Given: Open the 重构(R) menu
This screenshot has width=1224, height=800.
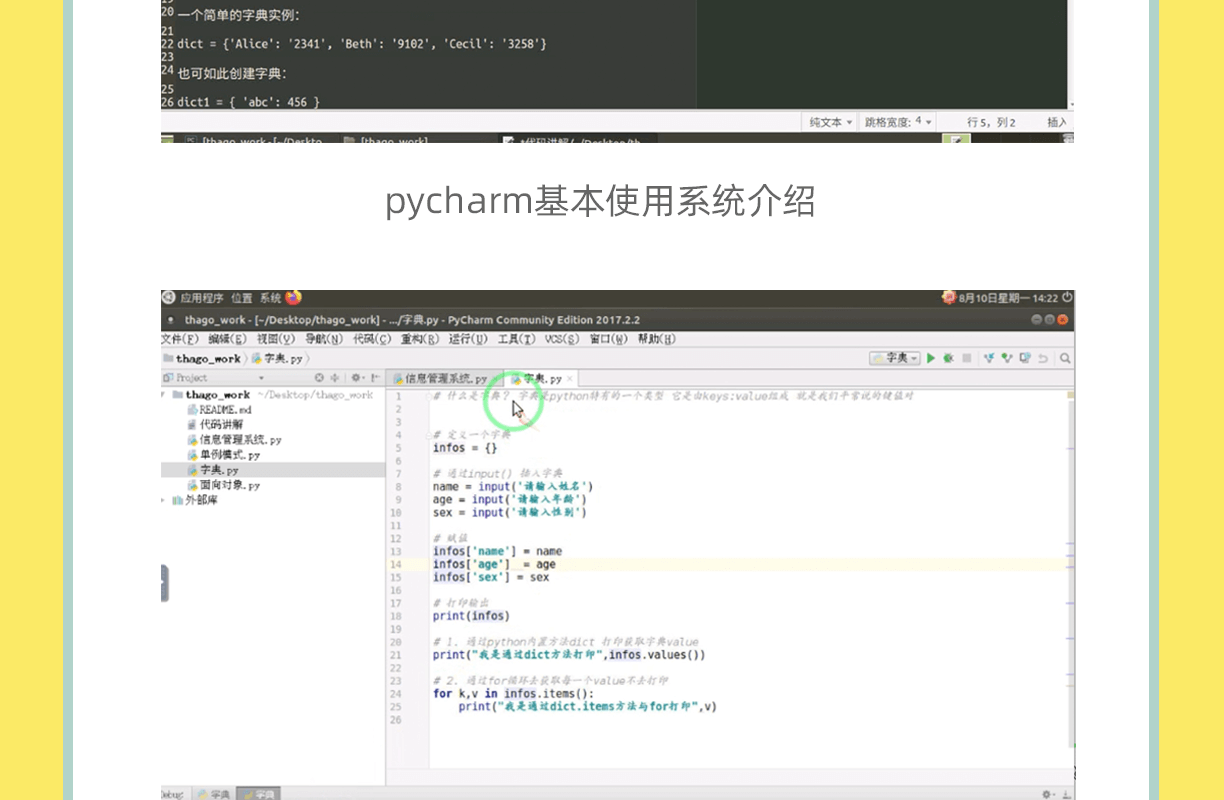Looking at the screenshot, I should [420, 339].
